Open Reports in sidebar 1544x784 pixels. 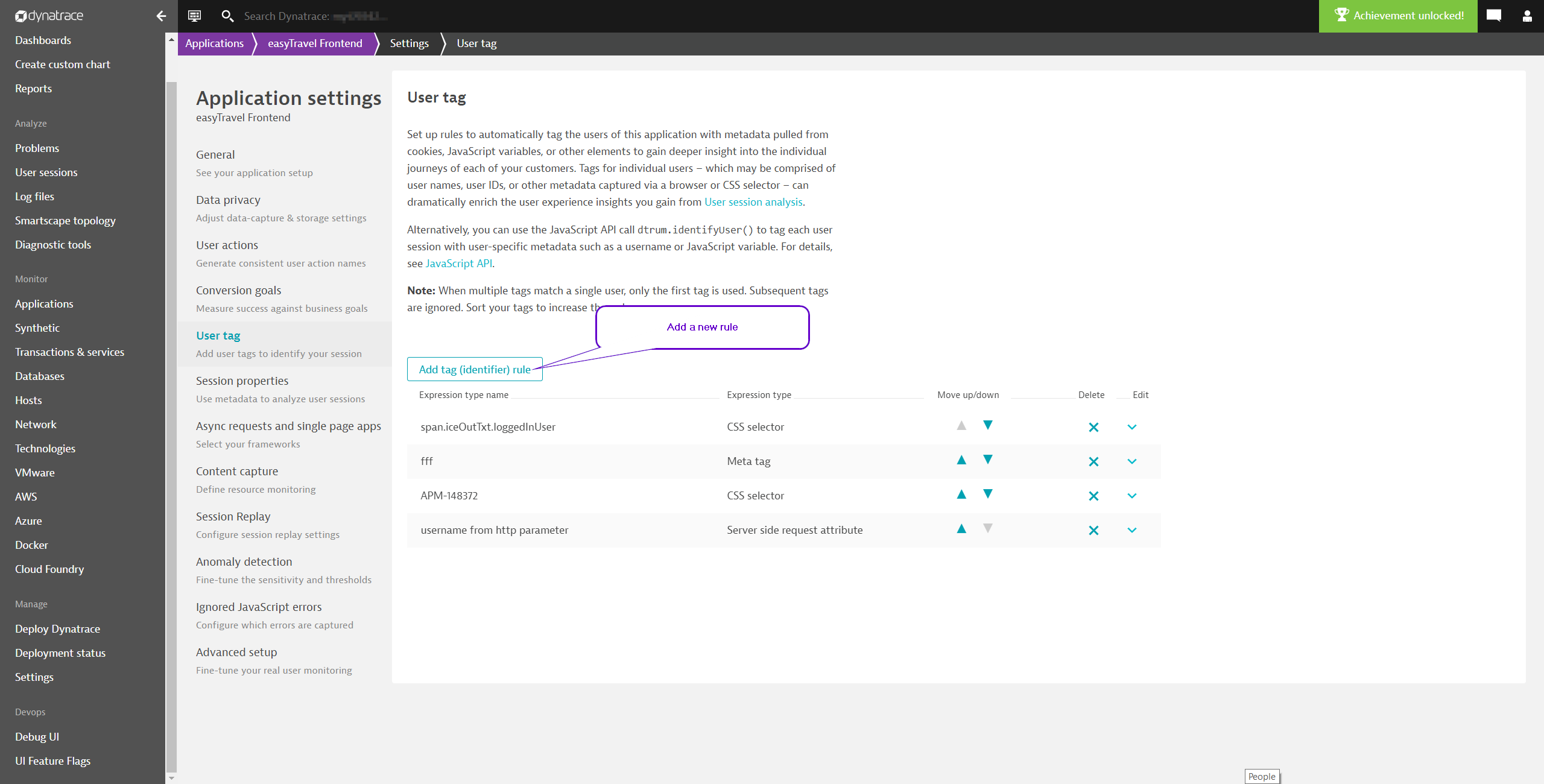pyautogui.click(x=33, y=89)
